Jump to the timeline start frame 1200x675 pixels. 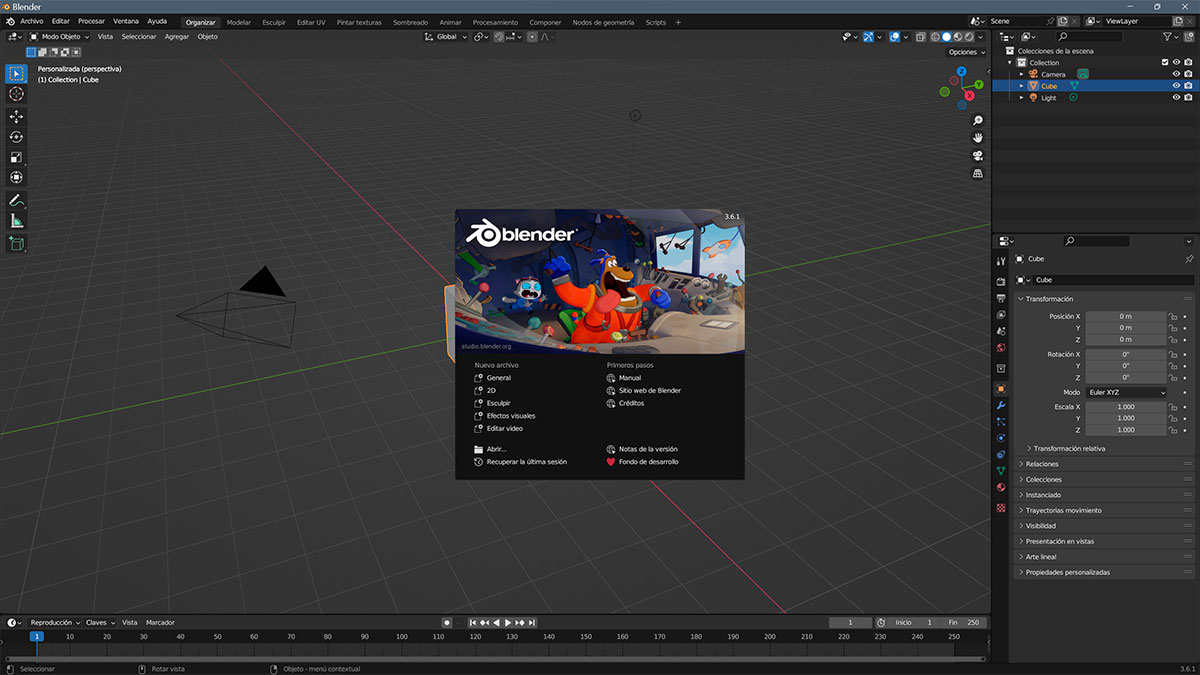(474, 623)
